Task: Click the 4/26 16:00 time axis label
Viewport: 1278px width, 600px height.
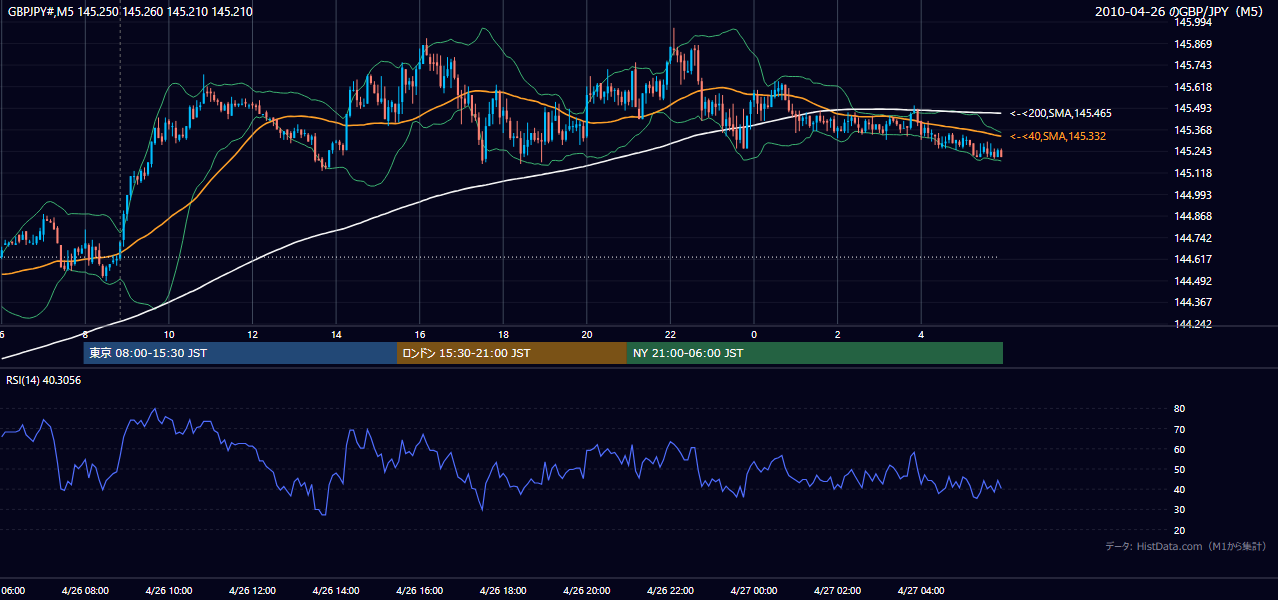Action: (x=419, y=591)
